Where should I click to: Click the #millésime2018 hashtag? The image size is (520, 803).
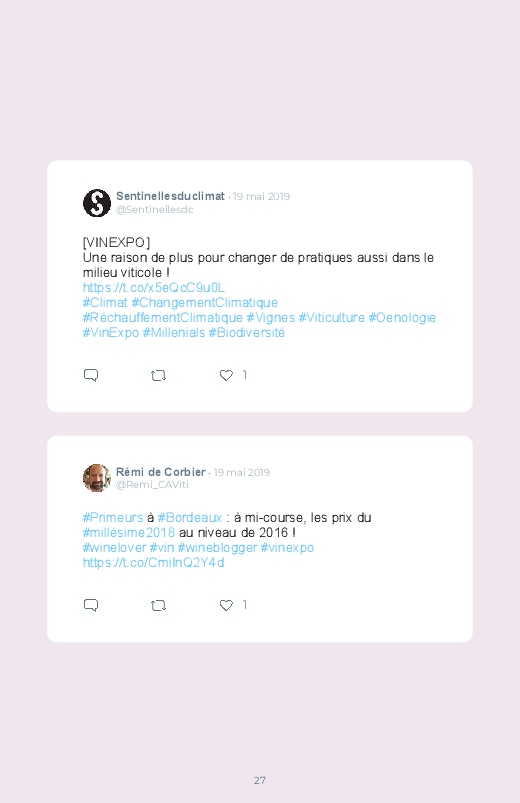[x=129, y=533]
